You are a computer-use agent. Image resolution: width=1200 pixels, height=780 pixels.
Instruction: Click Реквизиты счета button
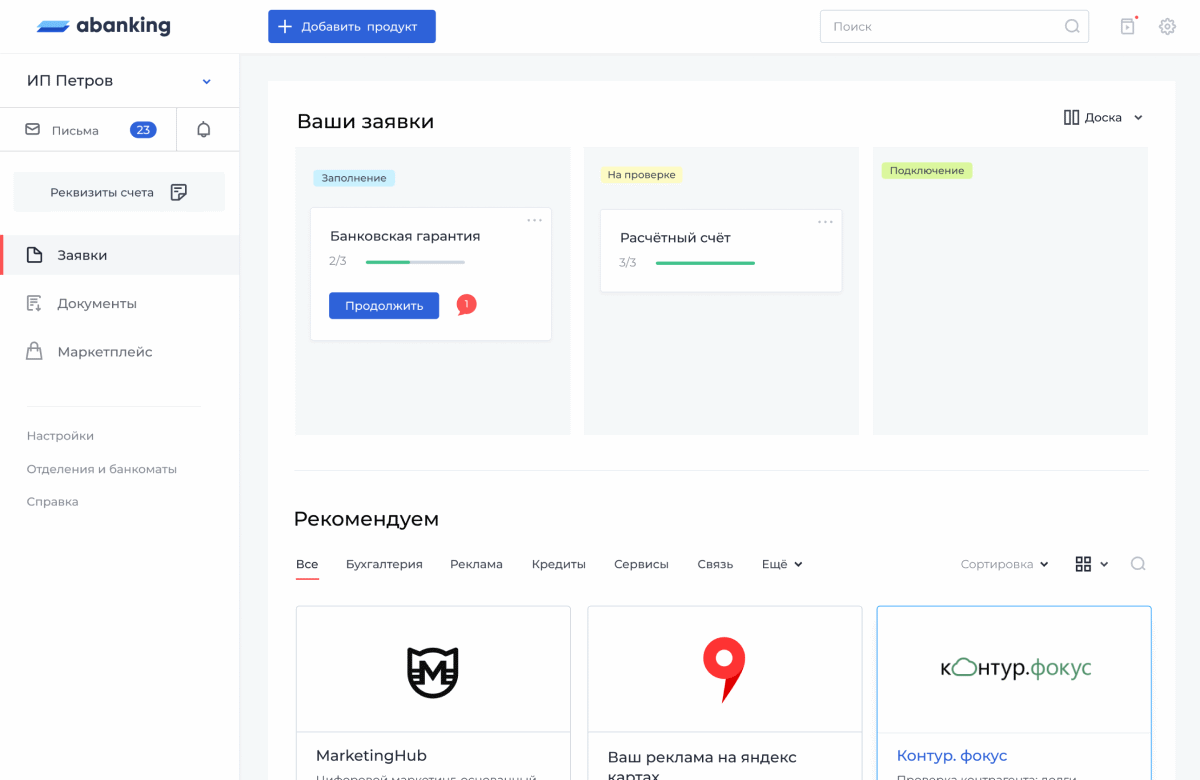coord(119,192)
